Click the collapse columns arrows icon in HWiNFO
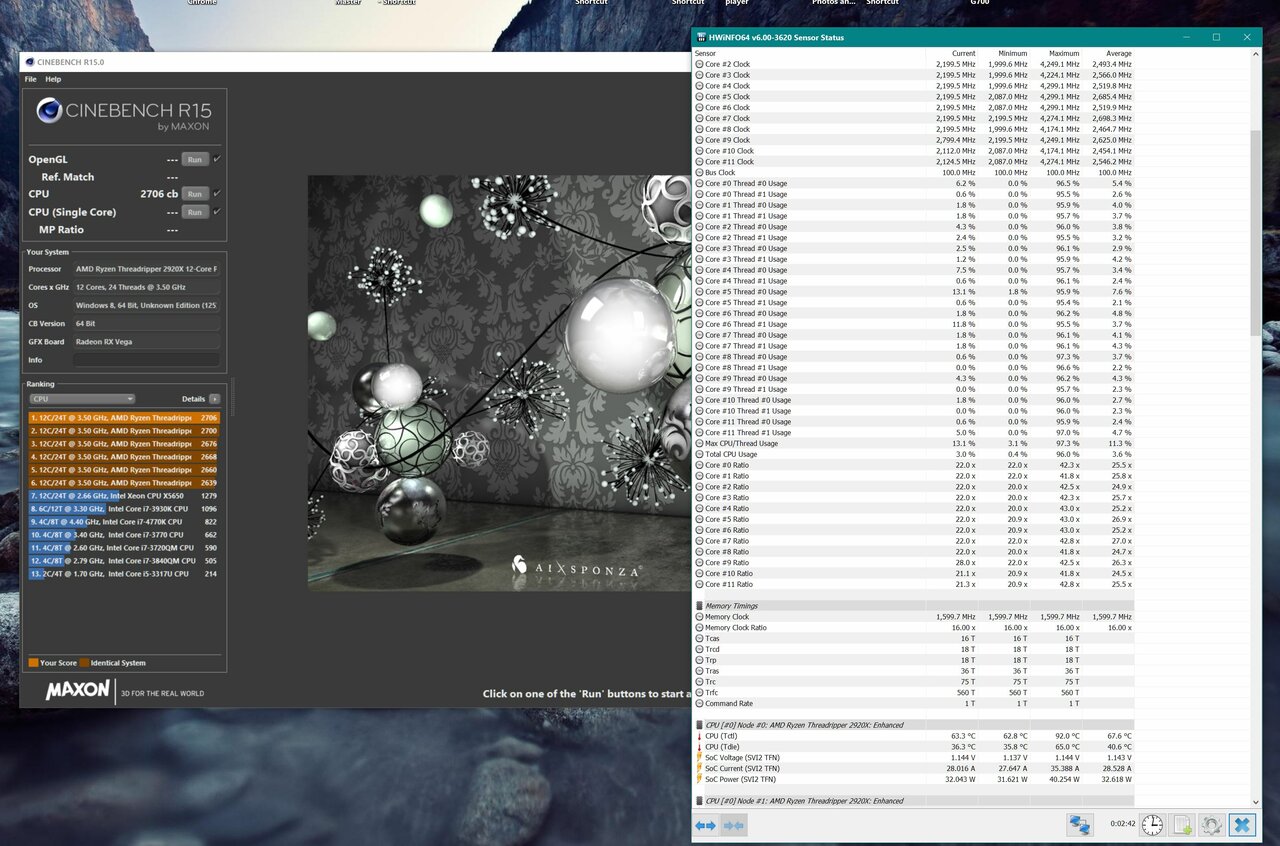This screenshot has width=1280, height=846. [734, 825]
